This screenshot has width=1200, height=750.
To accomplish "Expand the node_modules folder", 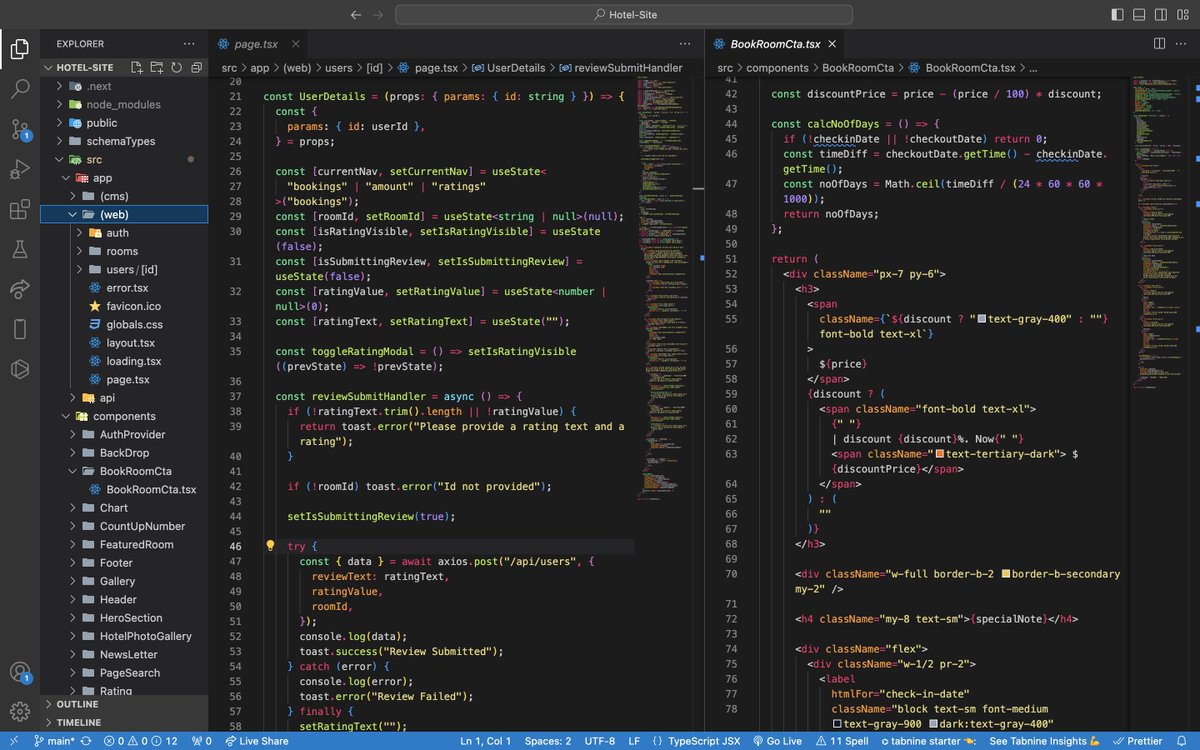I will (x=125, y=104).
